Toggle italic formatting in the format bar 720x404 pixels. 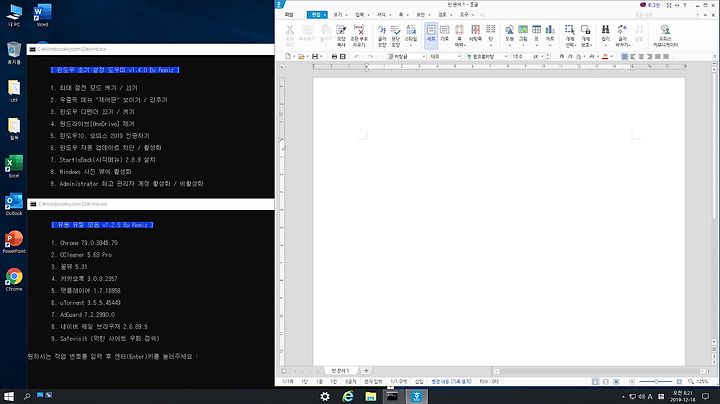(x=570, y=56)
